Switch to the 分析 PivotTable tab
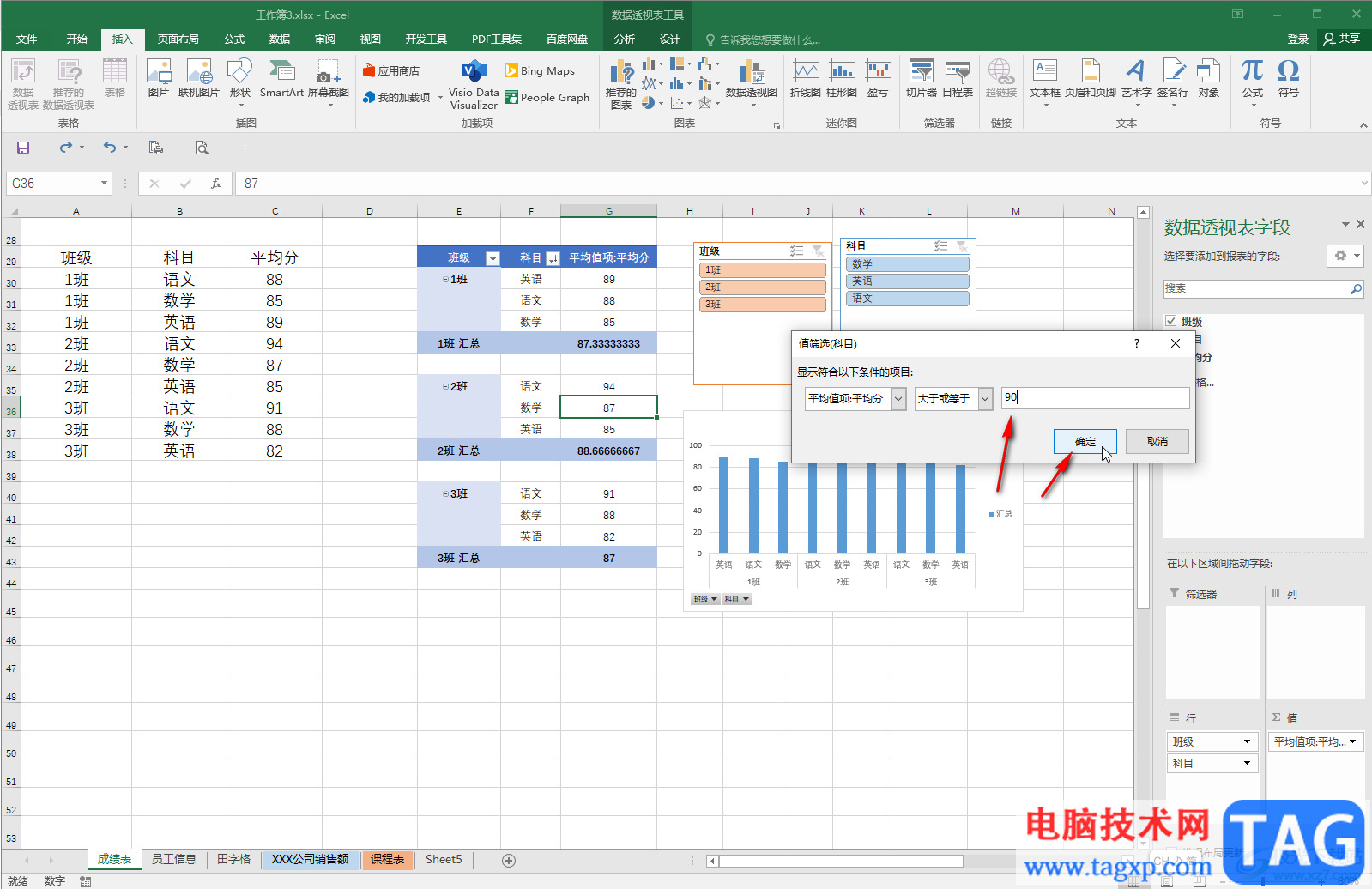 (625, 39)
